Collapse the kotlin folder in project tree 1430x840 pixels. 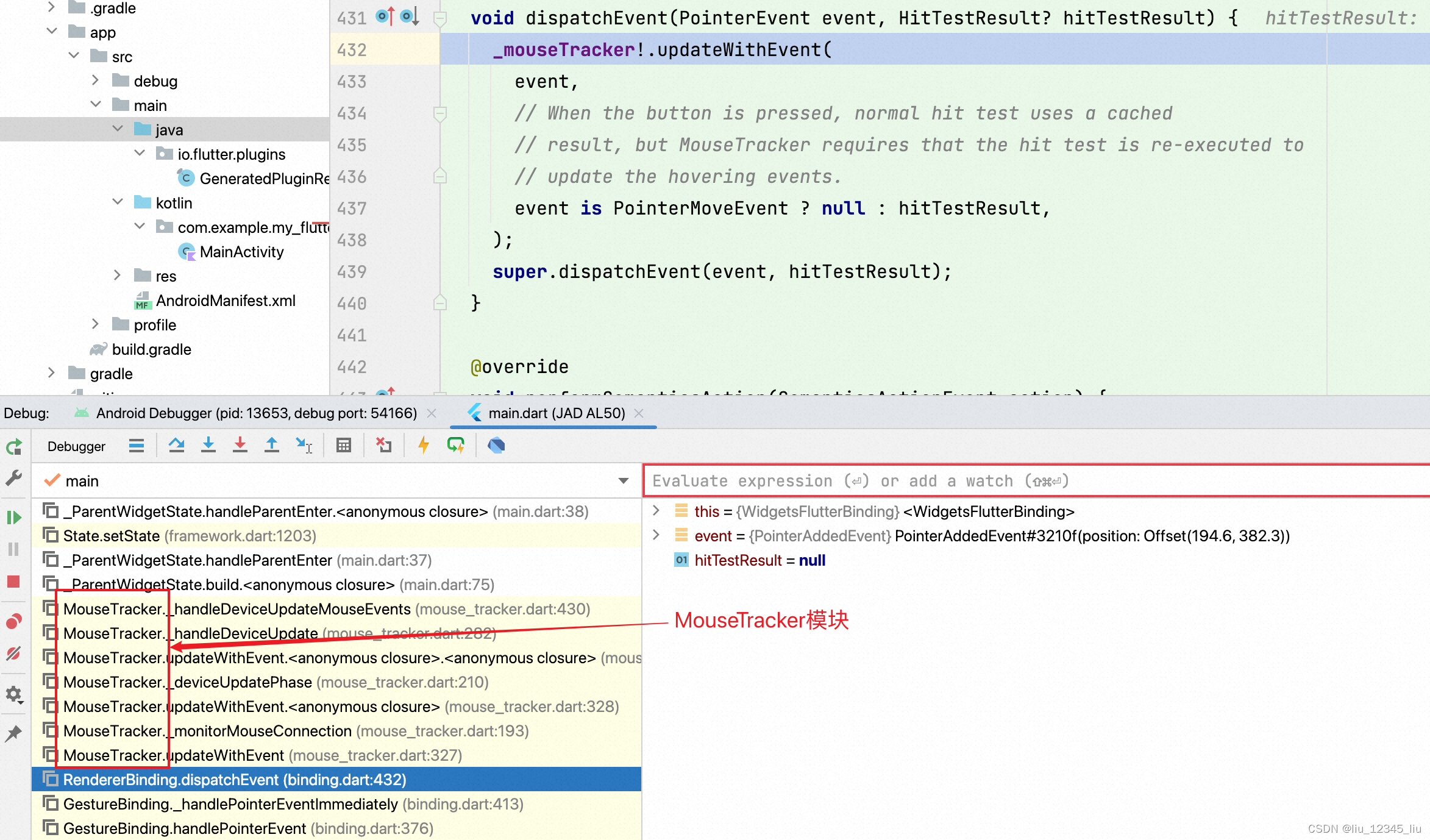118,202
